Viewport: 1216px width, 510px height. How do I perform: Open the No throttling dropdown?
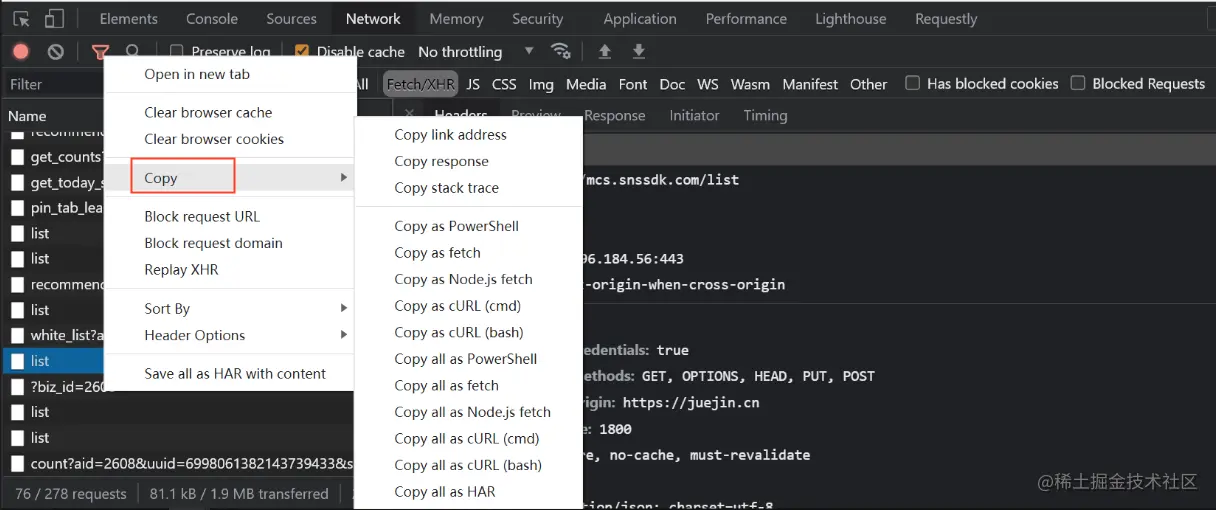(x=475, y=52)
